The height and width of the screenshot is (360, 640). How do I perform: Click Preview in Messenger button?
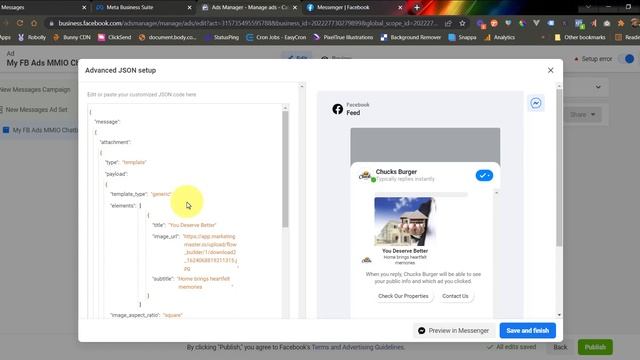click(x=453, y=331)
